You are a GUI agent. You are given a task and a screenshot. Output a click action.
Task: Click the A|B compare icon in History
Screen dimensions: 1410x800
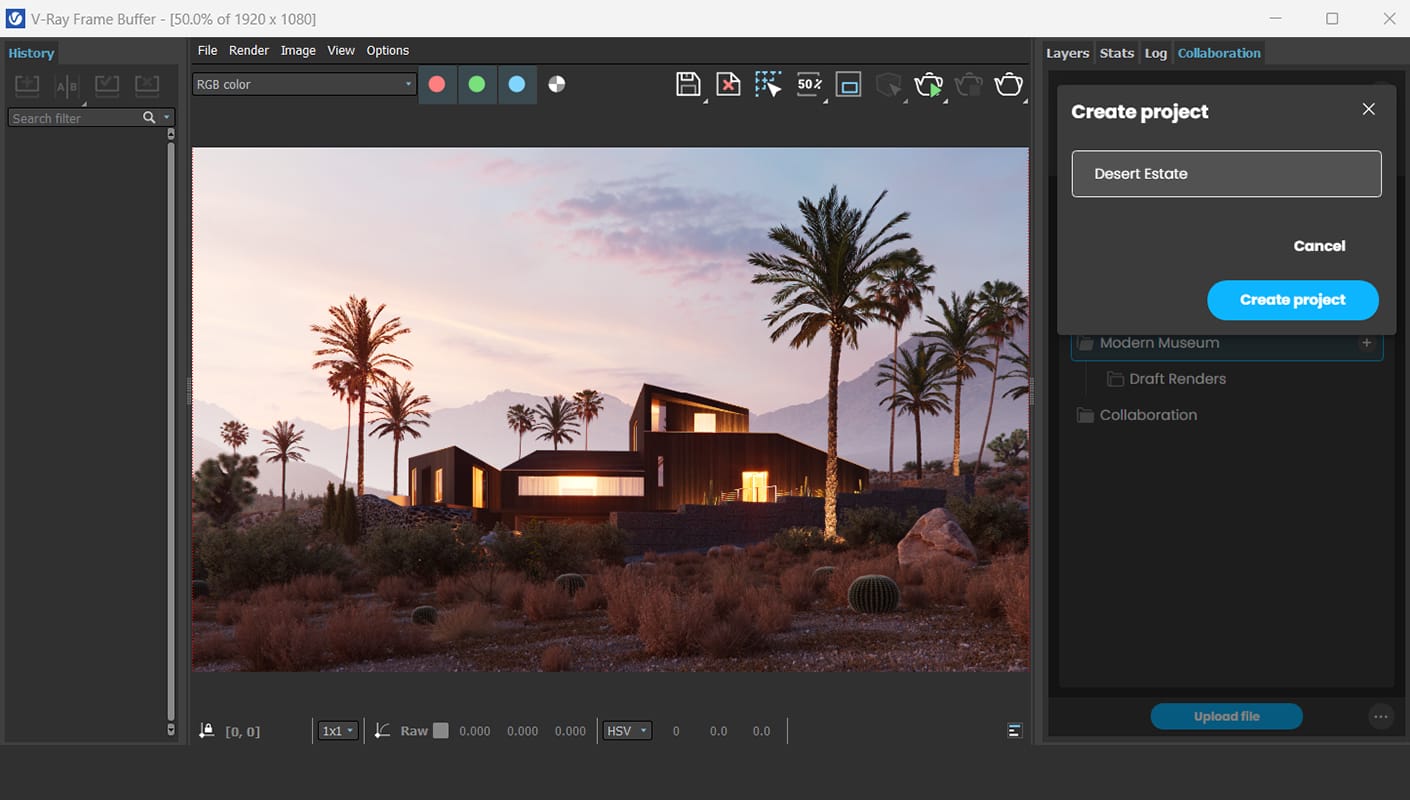[67, 86]
